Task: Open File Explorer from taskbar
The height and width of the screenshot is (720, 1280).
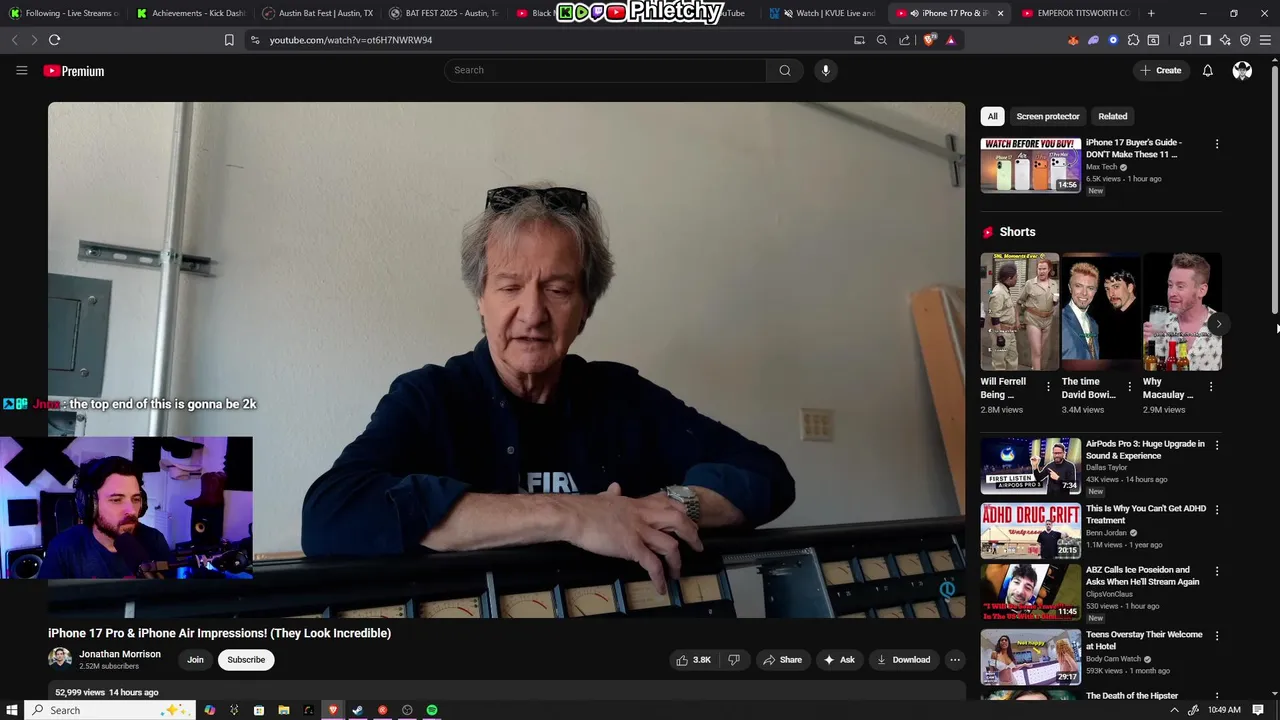Action: tap(284, 710)
